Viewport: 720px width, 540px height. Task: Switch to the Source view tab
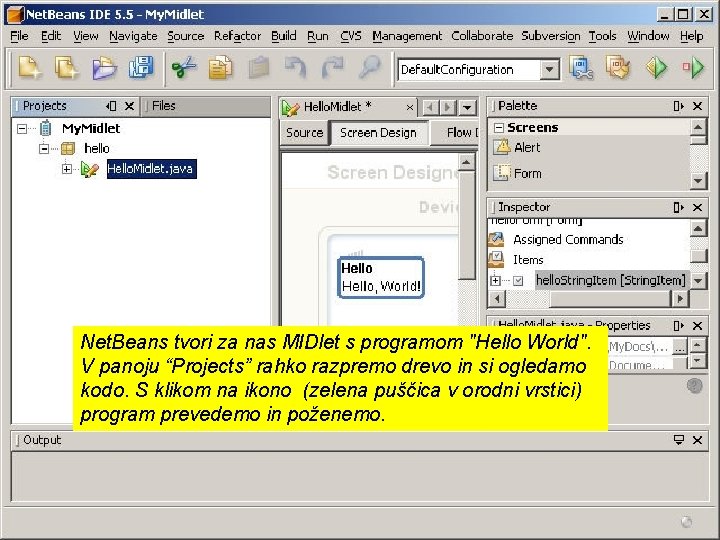[x=304, y=133]
